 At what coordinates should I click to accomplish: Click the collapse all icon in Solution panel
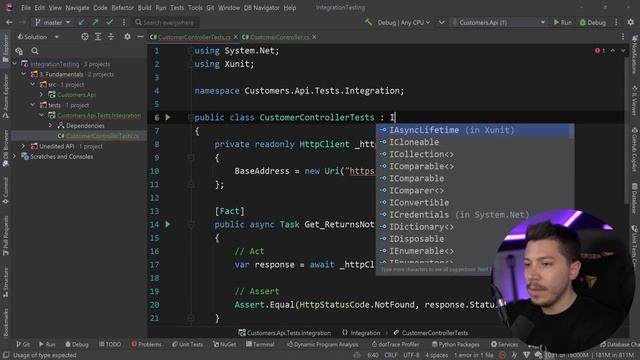coord(111,37)
